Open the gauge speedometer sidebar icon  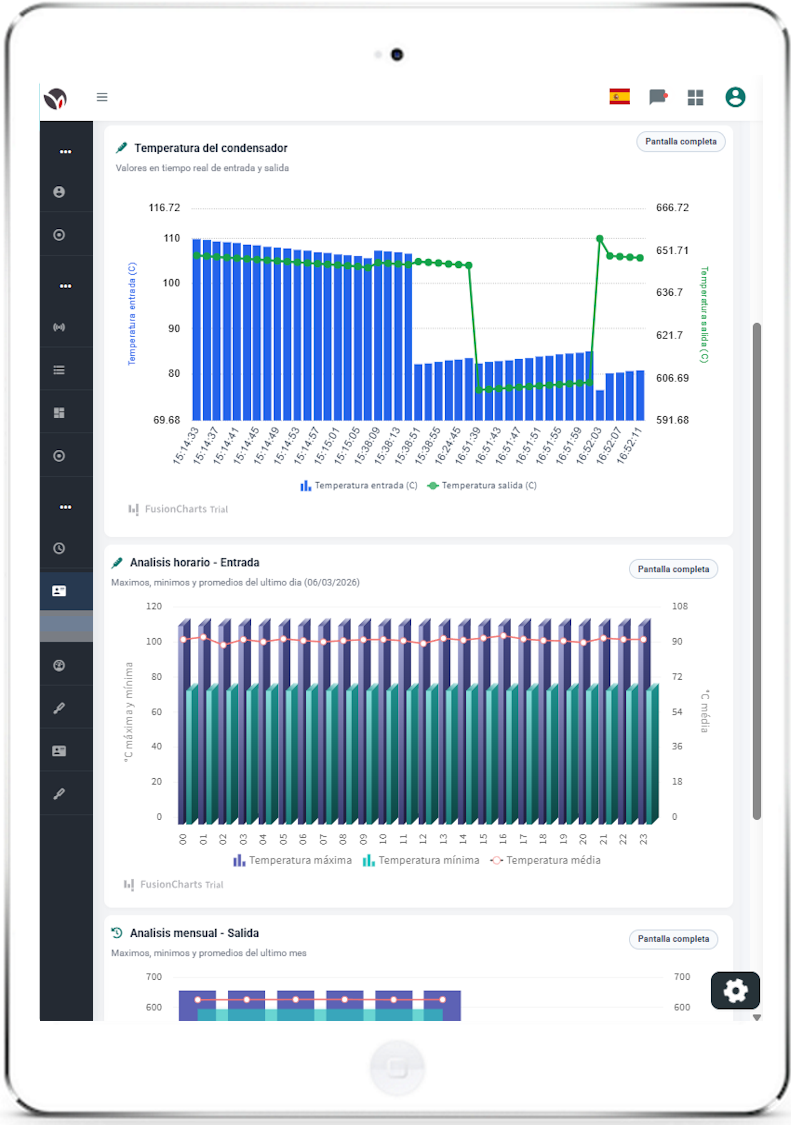pos(60,665)
